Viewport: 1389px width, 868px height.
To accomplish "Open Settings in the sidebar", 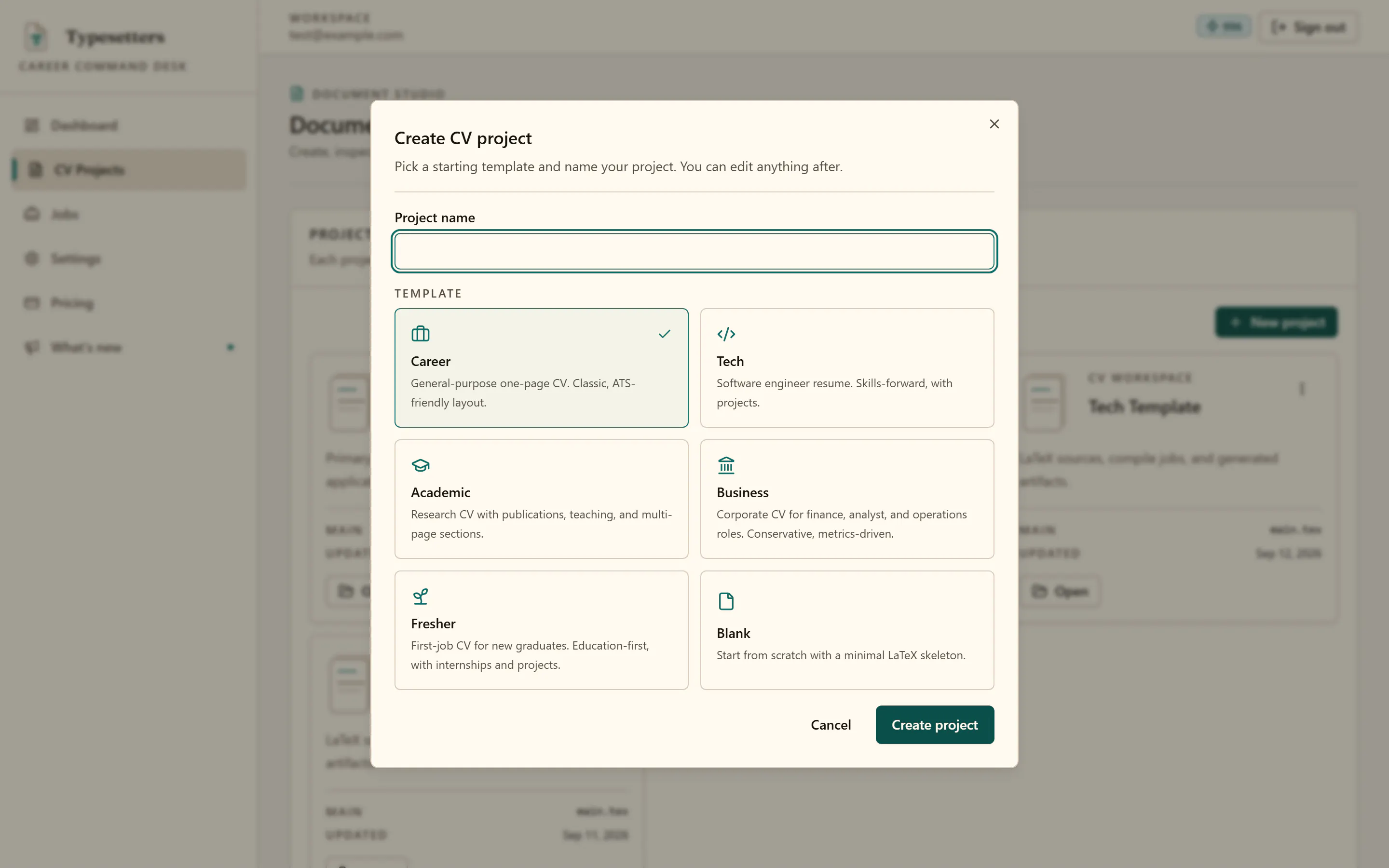I will [129, 258].
